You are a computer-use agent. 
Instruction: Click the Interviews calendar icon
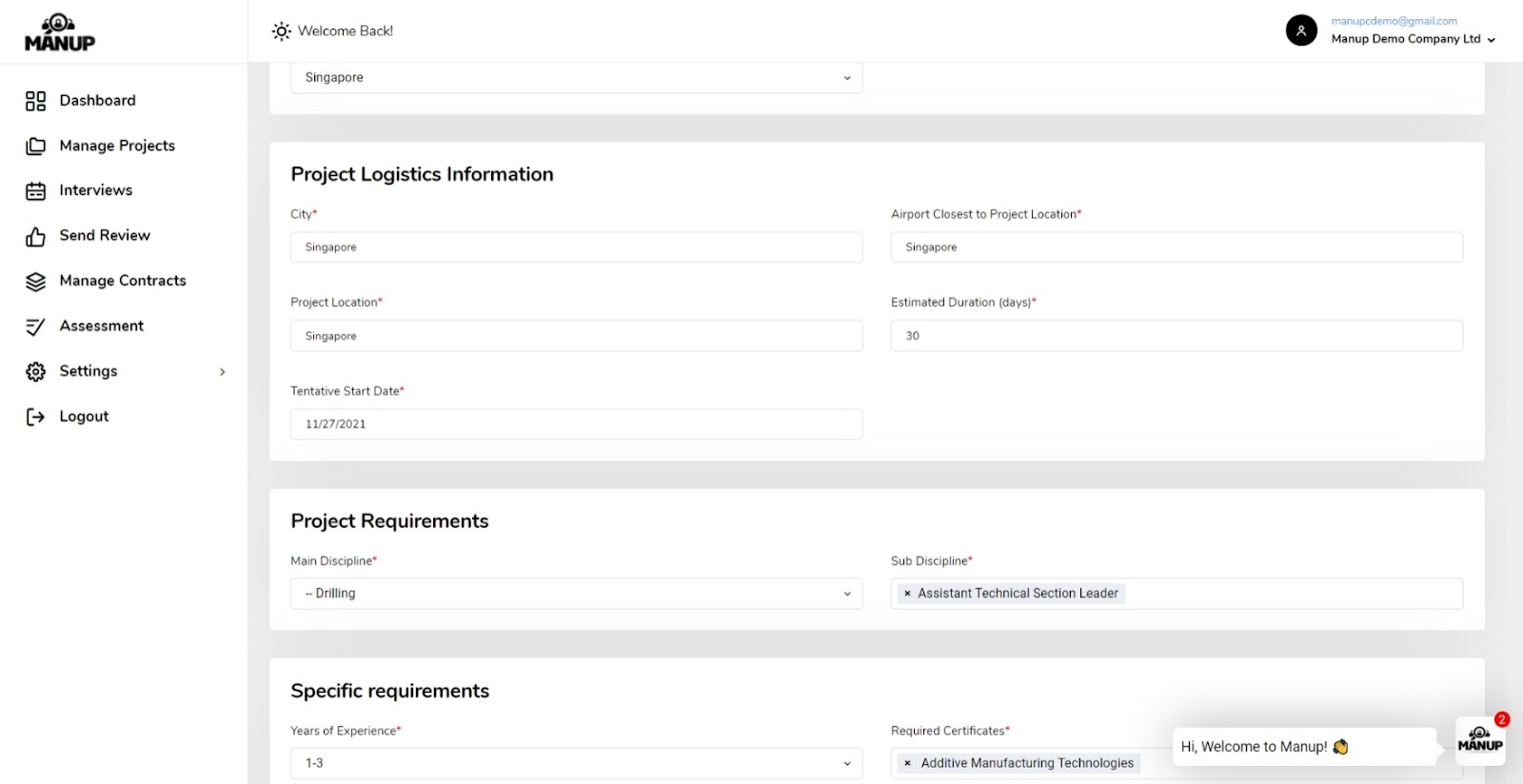tap(35, 191)
